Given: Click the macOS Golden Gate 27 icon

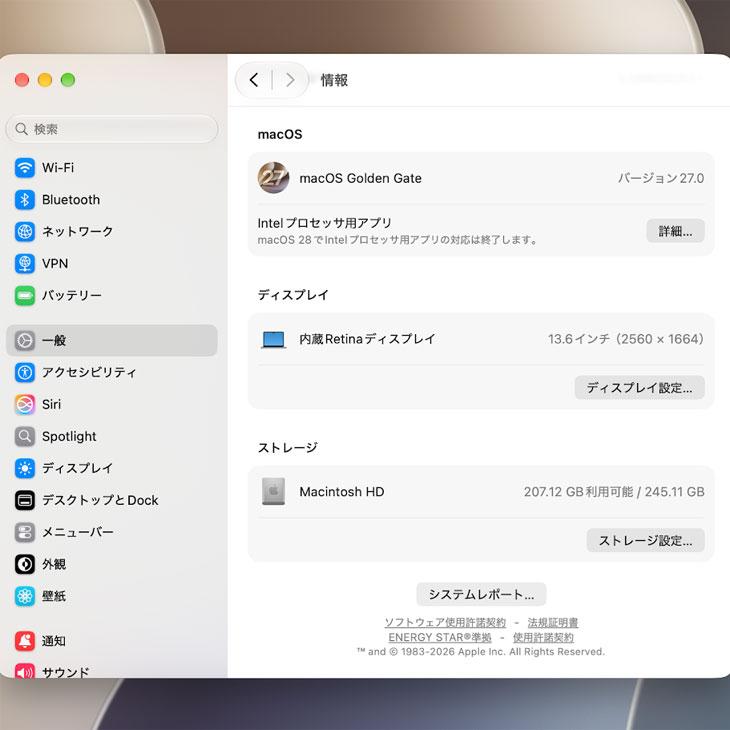Looking at the screenshot, I should pos(273,177).
